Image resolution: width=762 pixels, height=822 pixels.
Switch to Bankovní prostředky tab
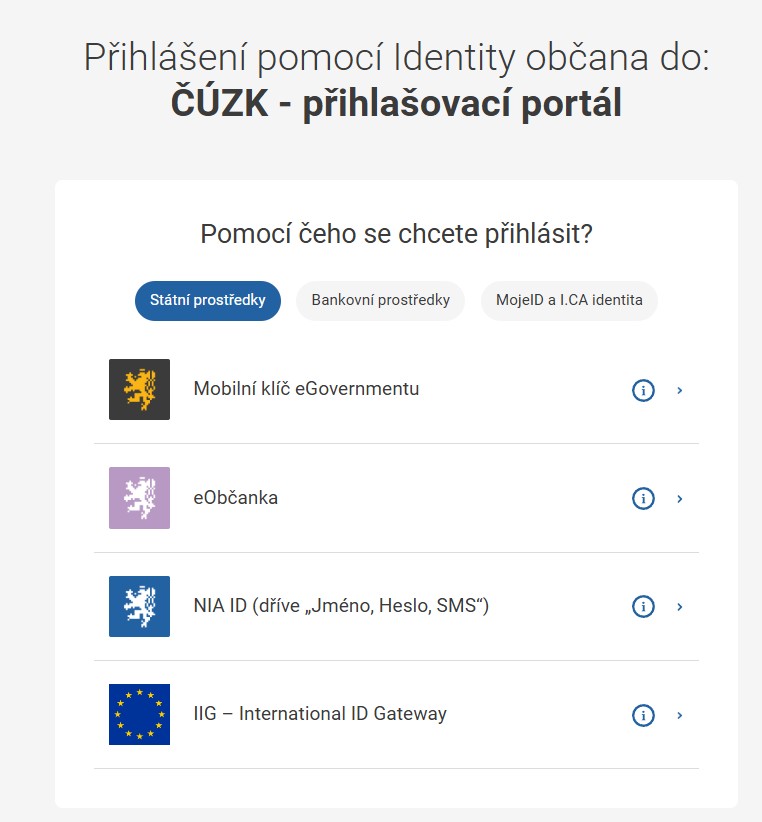tap(380, 300)
